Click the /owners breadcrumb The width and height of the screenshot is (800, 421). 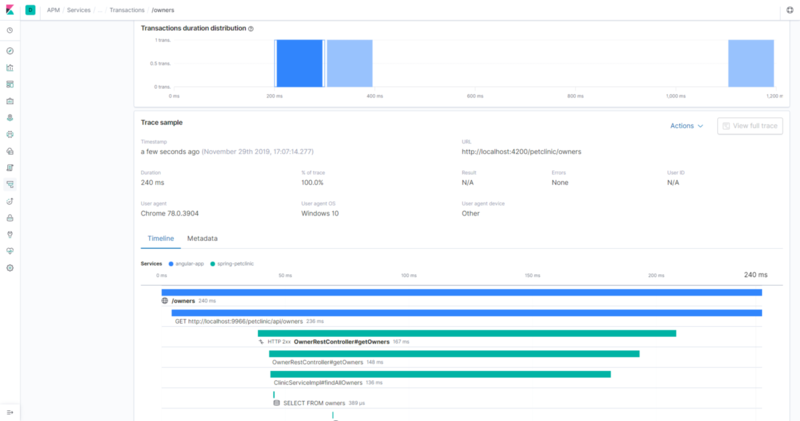tap(163, 10)
